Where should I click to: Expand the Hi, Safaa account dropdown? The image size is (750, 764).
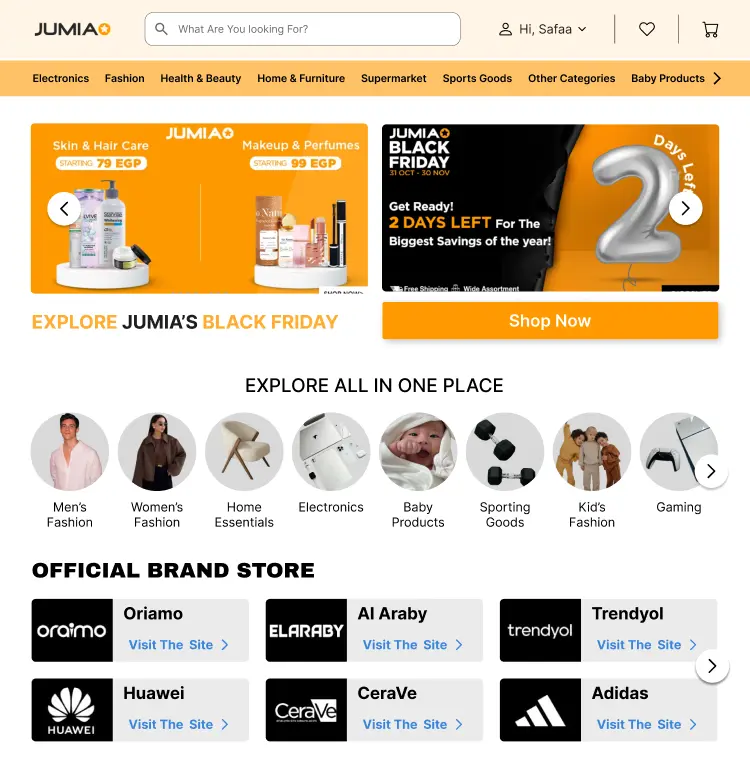click(x=542, y=29)
